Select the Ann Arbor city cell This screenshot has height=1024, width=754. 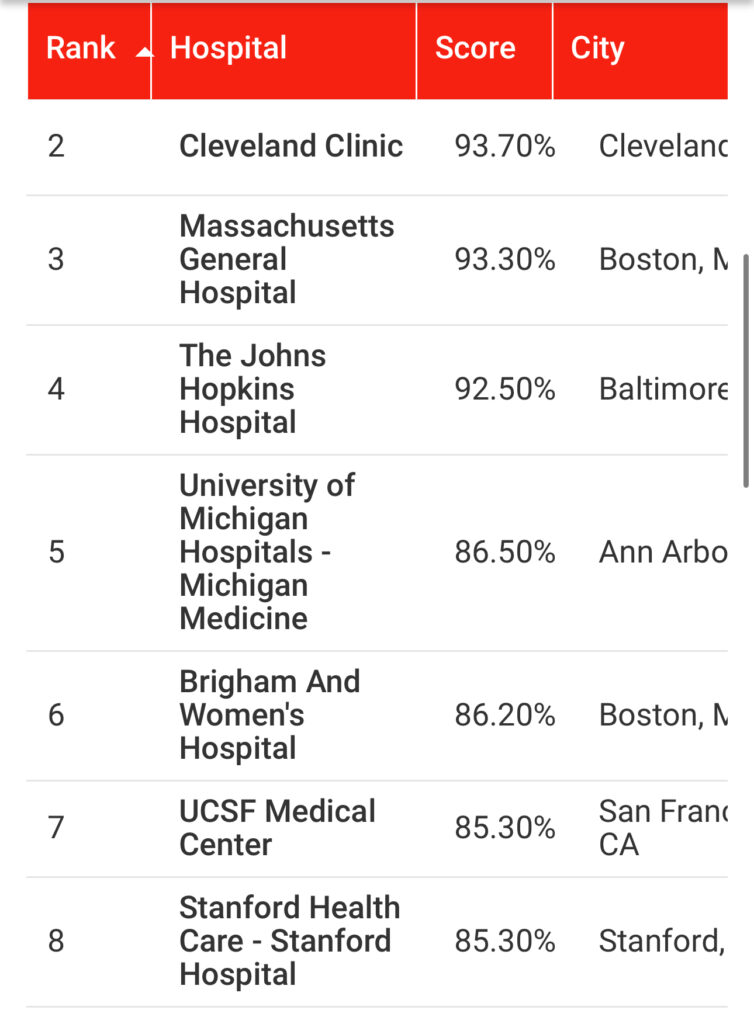[662, 552]
